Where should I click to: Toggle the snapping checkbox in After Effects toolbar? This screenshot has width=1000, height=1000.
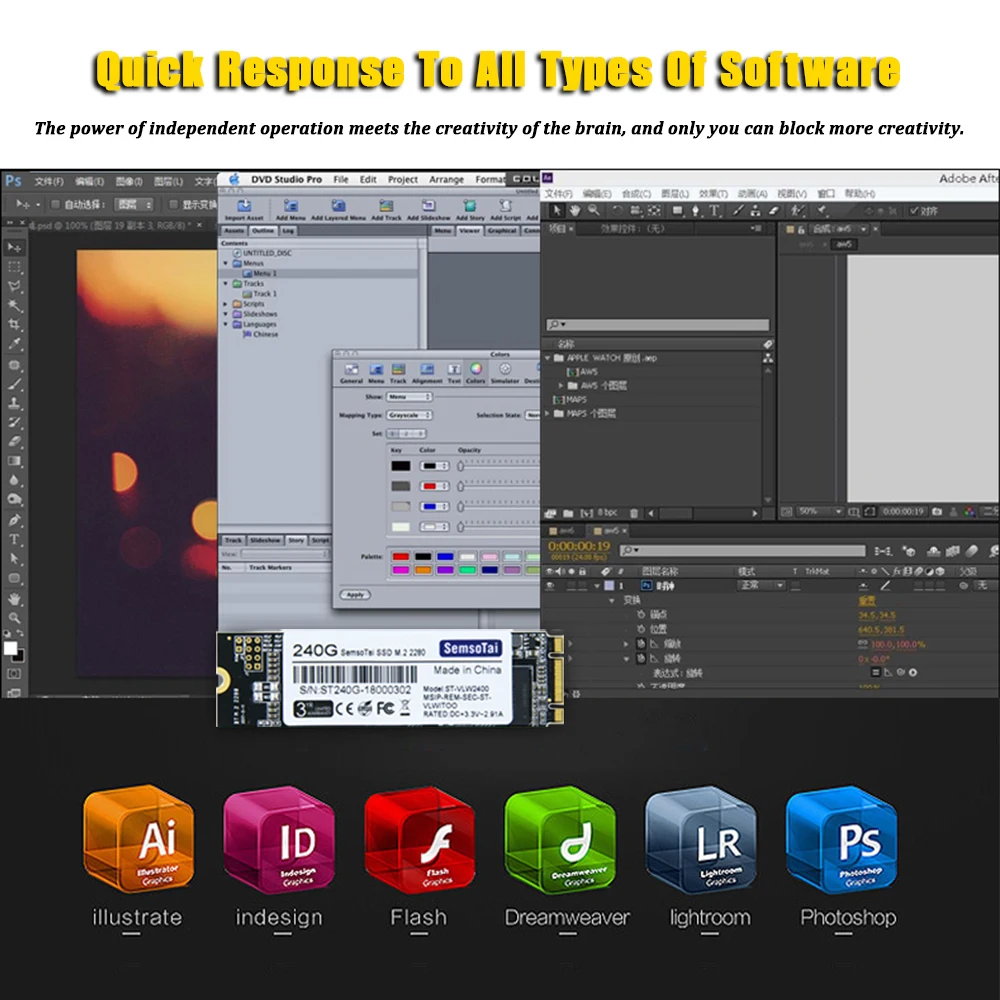coord(914,210)
